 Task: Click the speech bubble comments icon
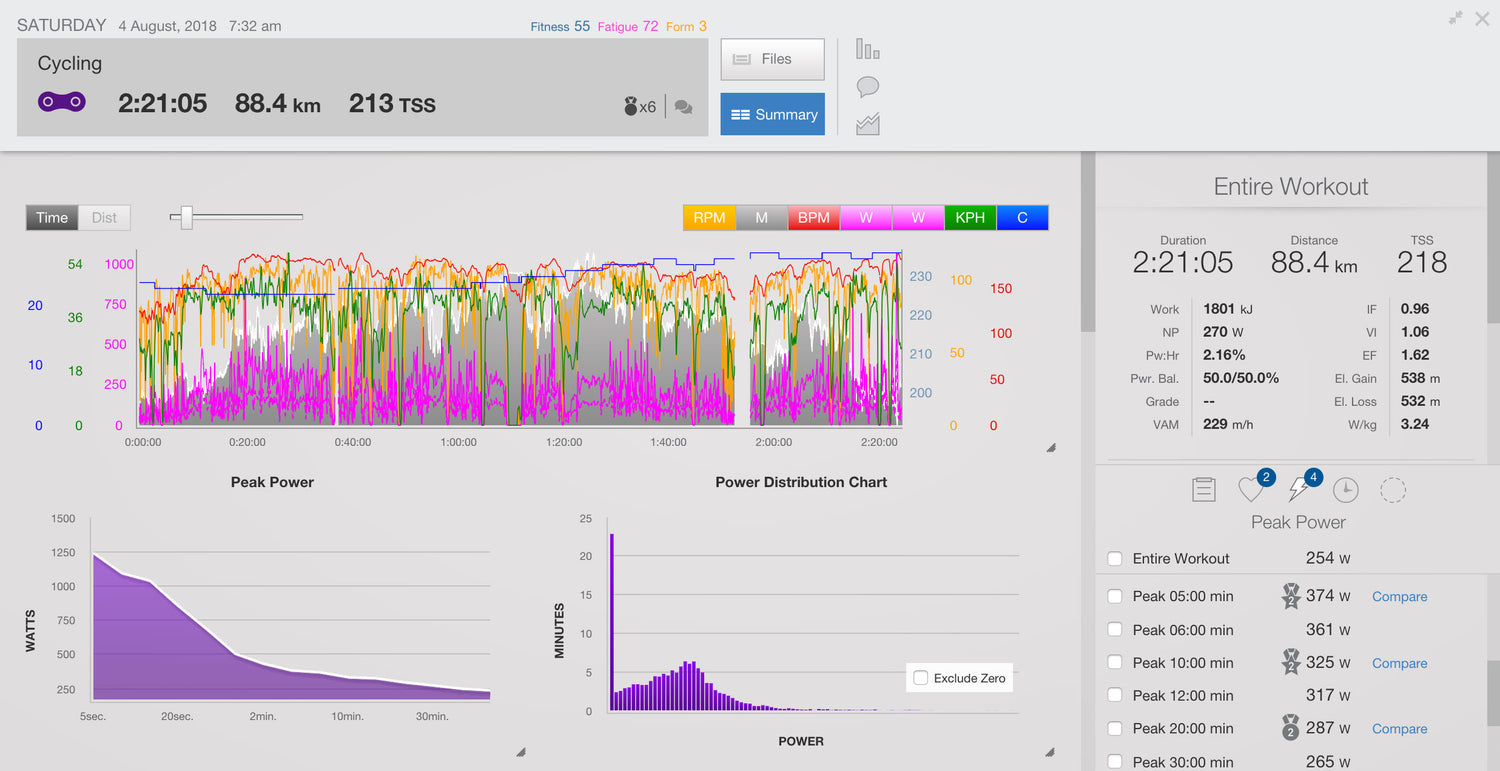tap(867, 87)
